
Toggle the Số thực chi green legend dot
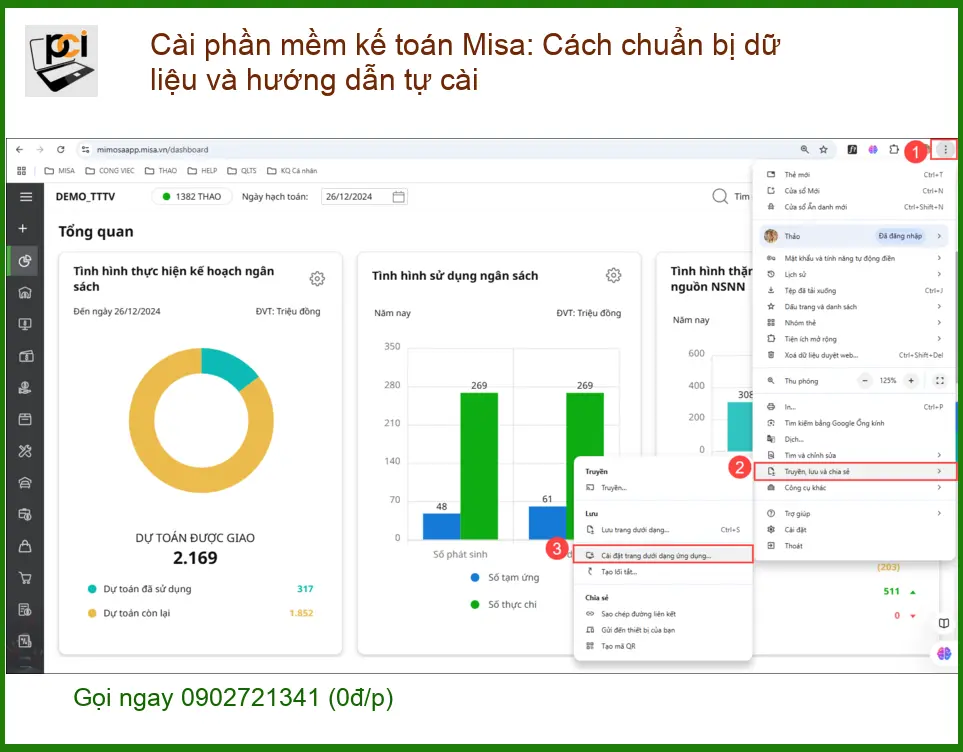tap(475, 605)
